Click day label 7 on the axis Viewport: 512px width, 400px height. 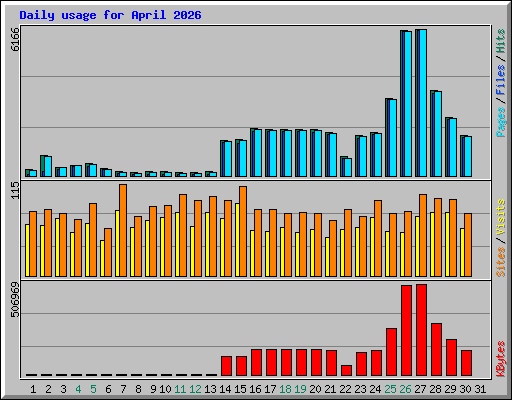pos(123,389)
